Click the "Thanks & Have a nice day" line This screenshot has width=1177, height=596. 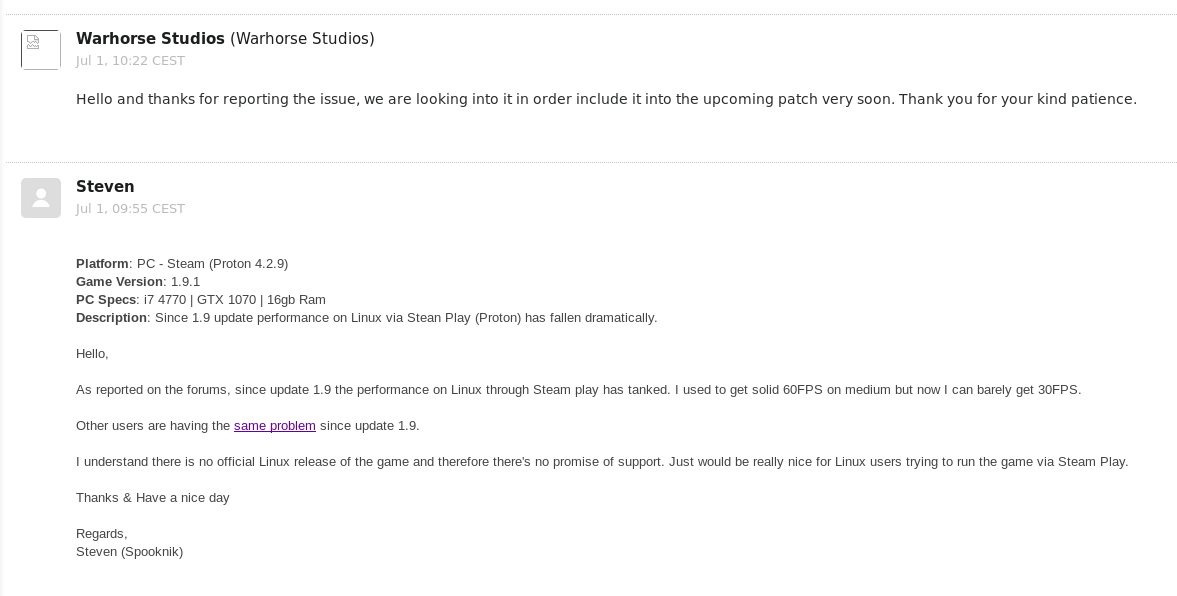(x=152, y=498)
